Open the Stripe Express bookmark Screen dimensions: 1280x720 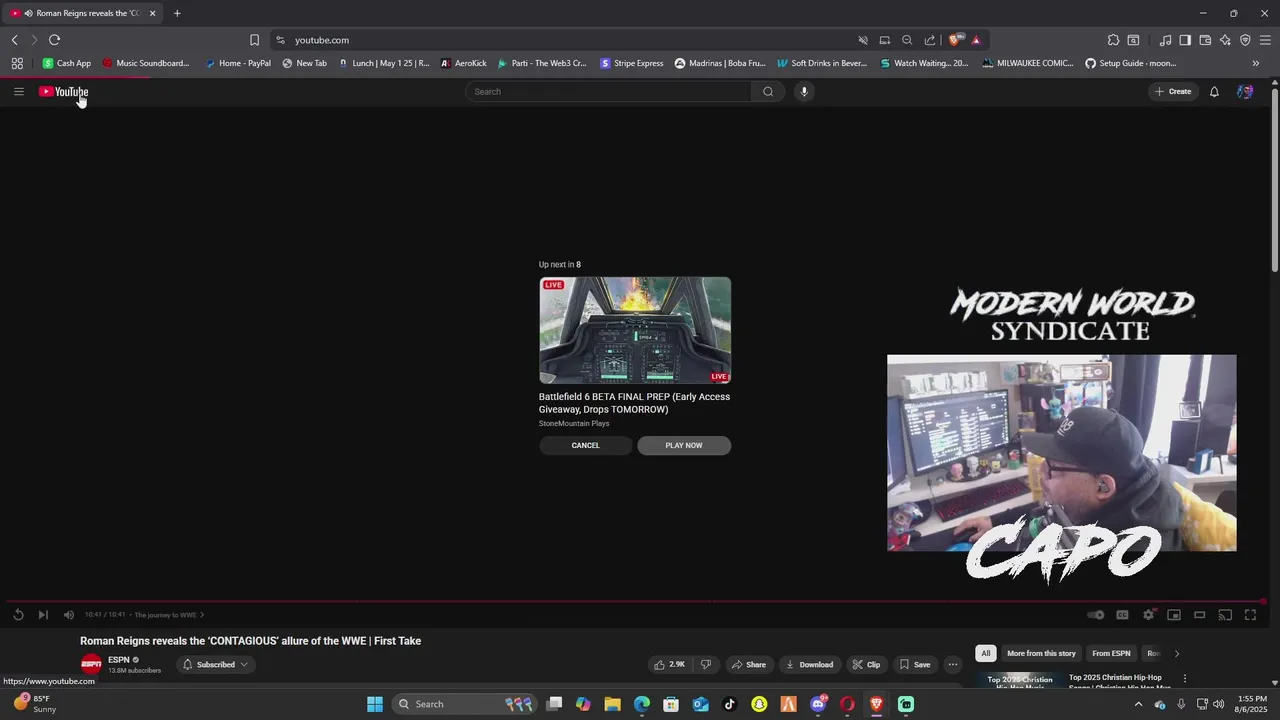[632, 63]
